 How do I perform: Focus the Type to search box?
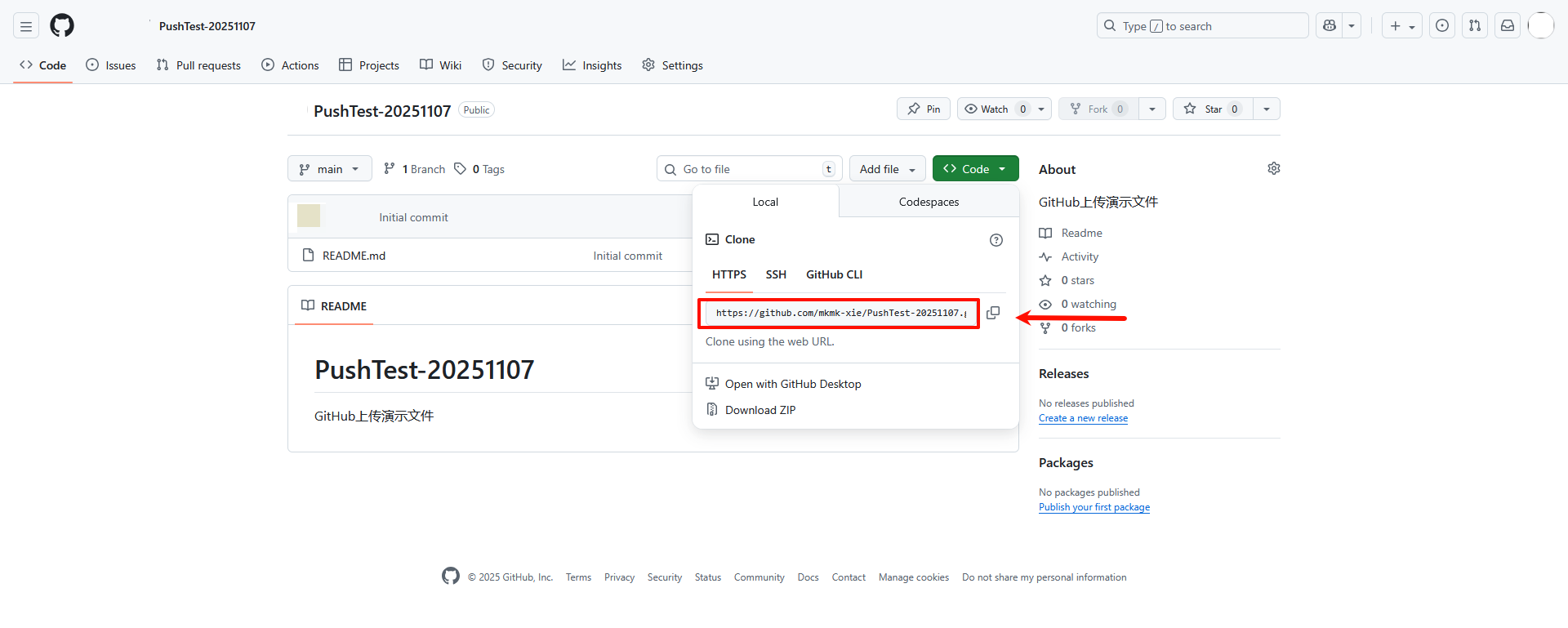[x=1202, y=26]
